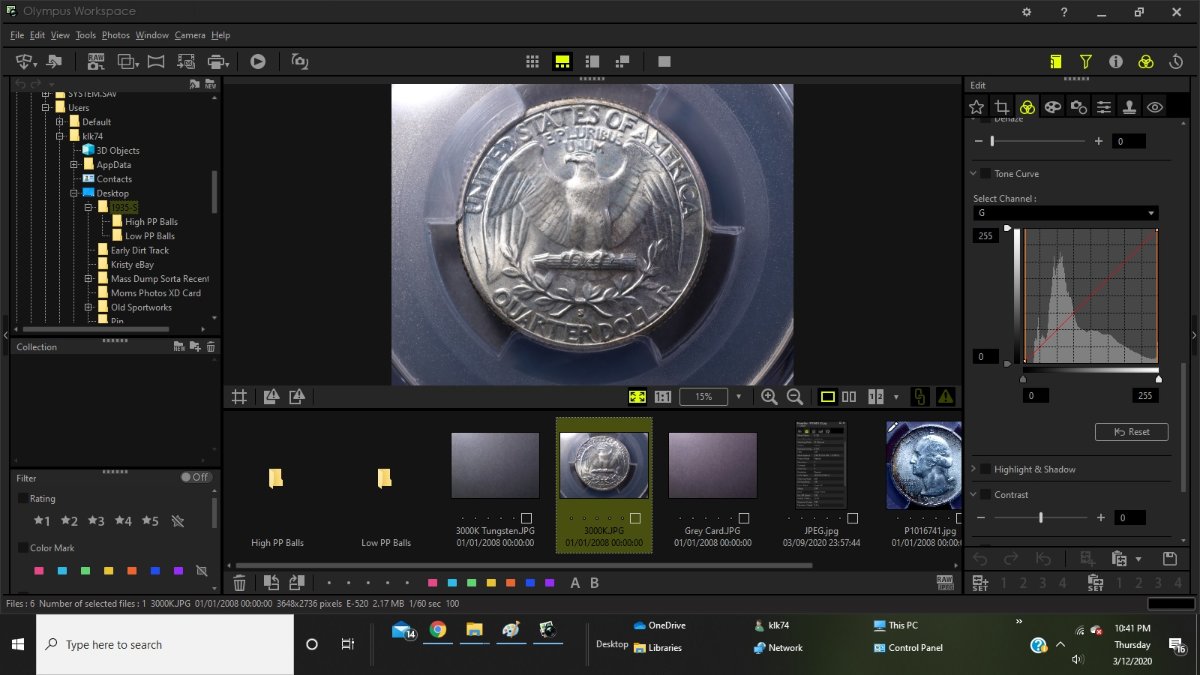1200x675 pixels.
Task: Apply the pink color mark in filmstrip bar
Action: [432, 583]
